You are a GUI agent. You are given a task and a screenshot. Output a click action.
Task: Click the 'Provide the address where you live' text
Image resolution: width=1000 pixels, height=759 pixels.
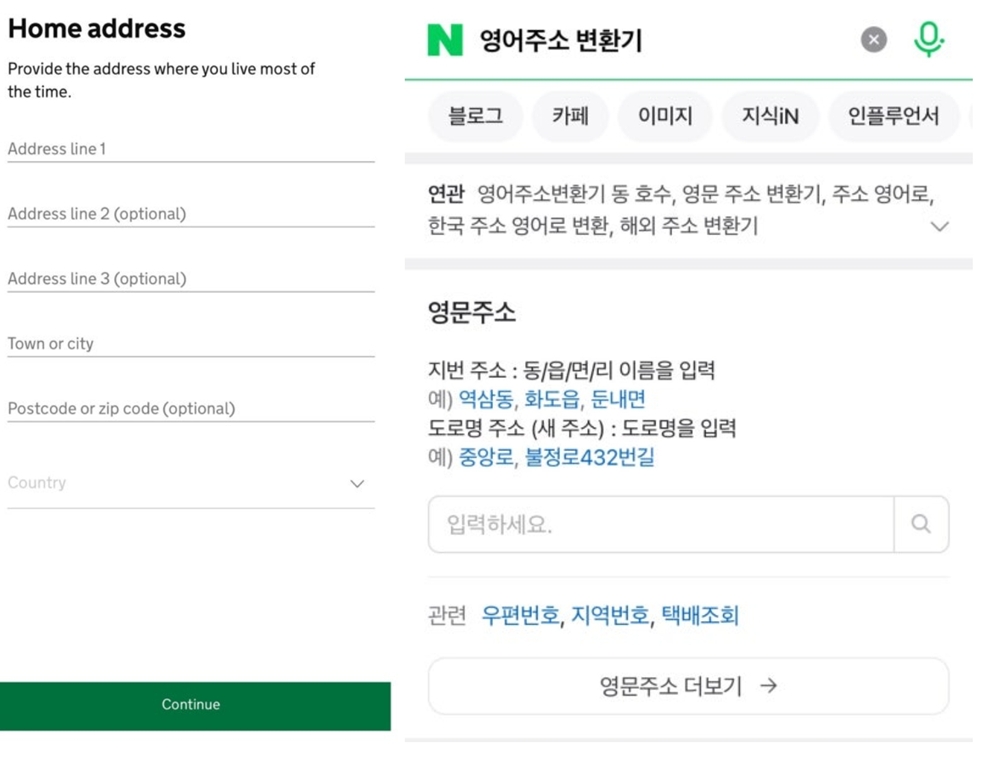161,80
